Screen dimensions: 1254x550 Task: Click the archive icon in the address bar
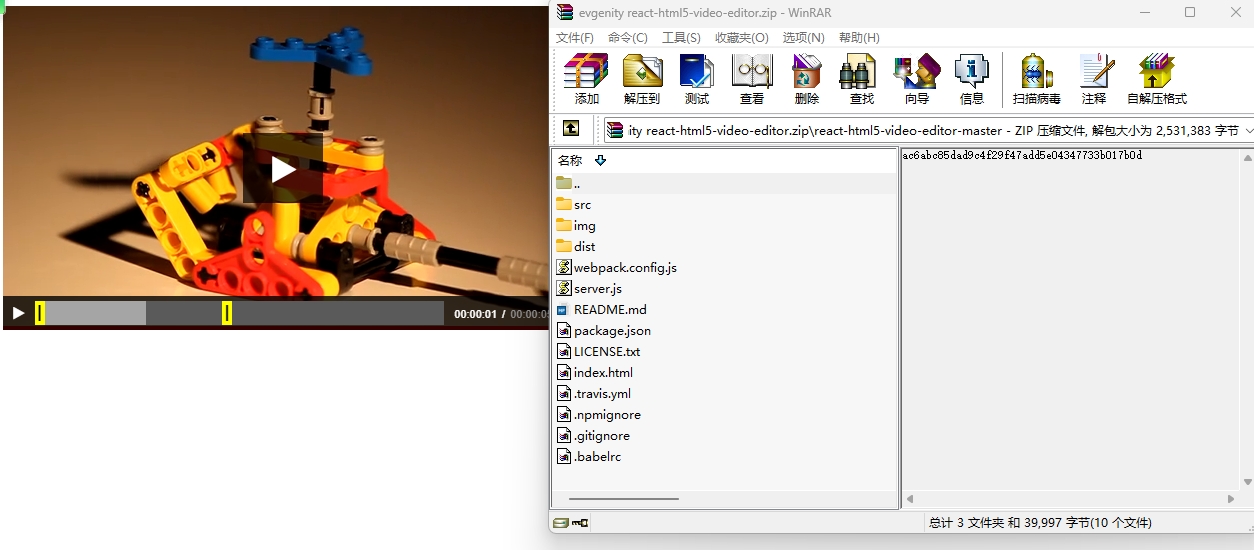[x=616, y=130]
